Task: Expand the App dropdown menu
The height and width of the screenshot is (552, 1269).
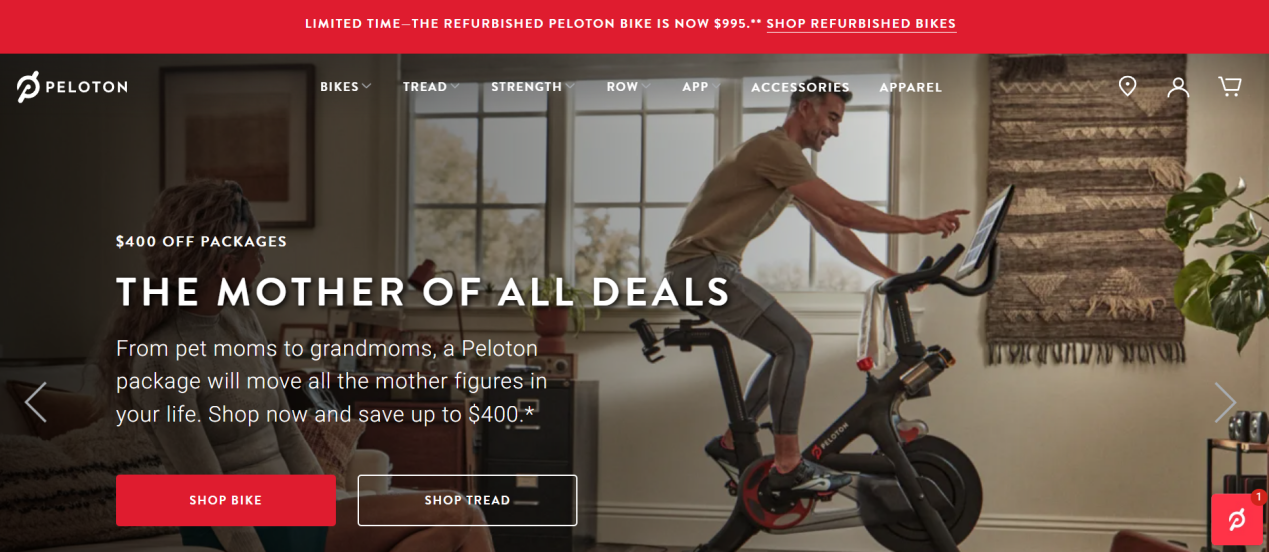Action: coord(701,87)
